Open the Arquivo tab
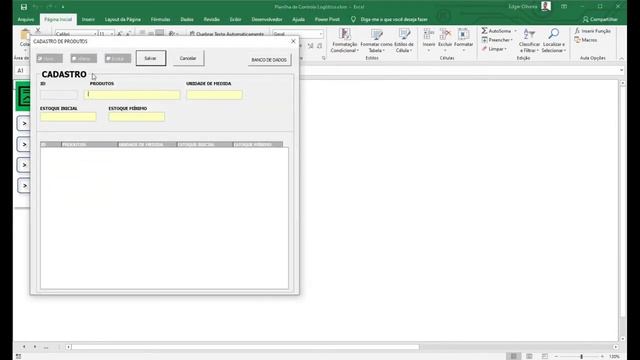The width and height of the screenshot is (640, 360). tap(26, 19)
